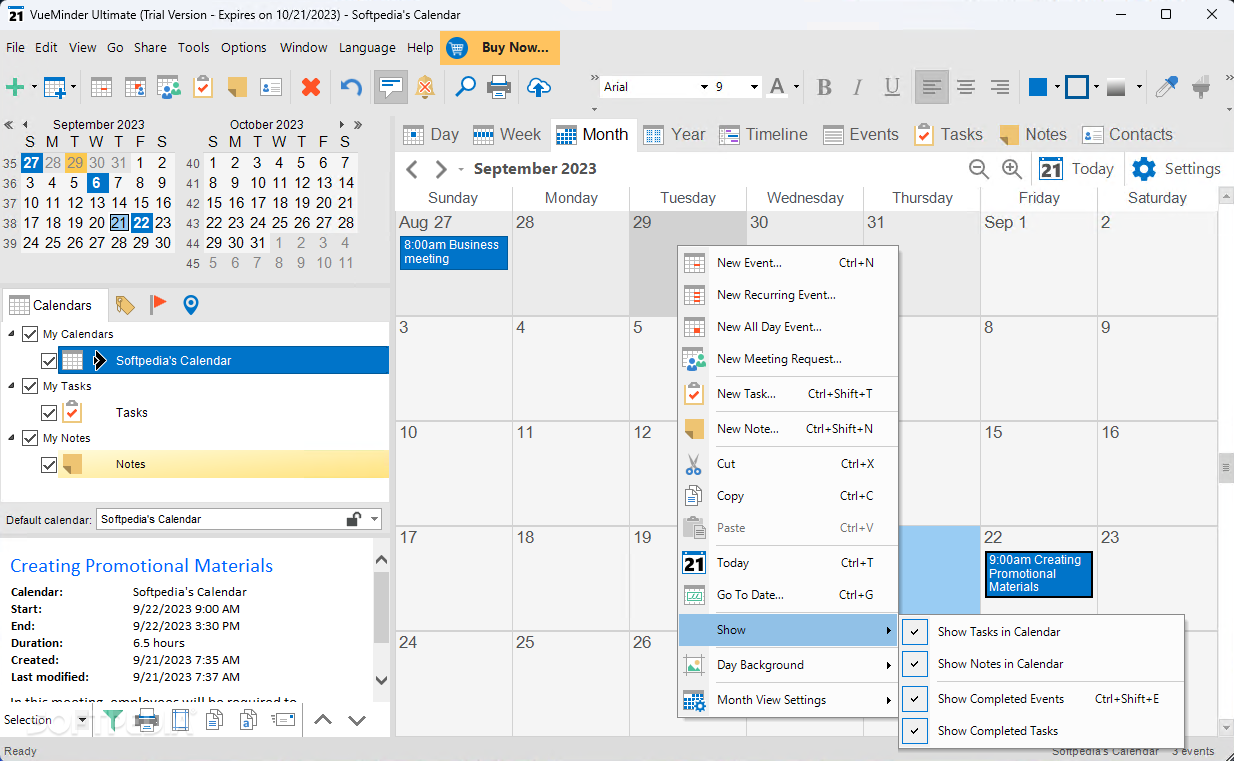Uncheck the My Calendars checkbox
This screenshot has width=1234, height=761.
(30, 334)
